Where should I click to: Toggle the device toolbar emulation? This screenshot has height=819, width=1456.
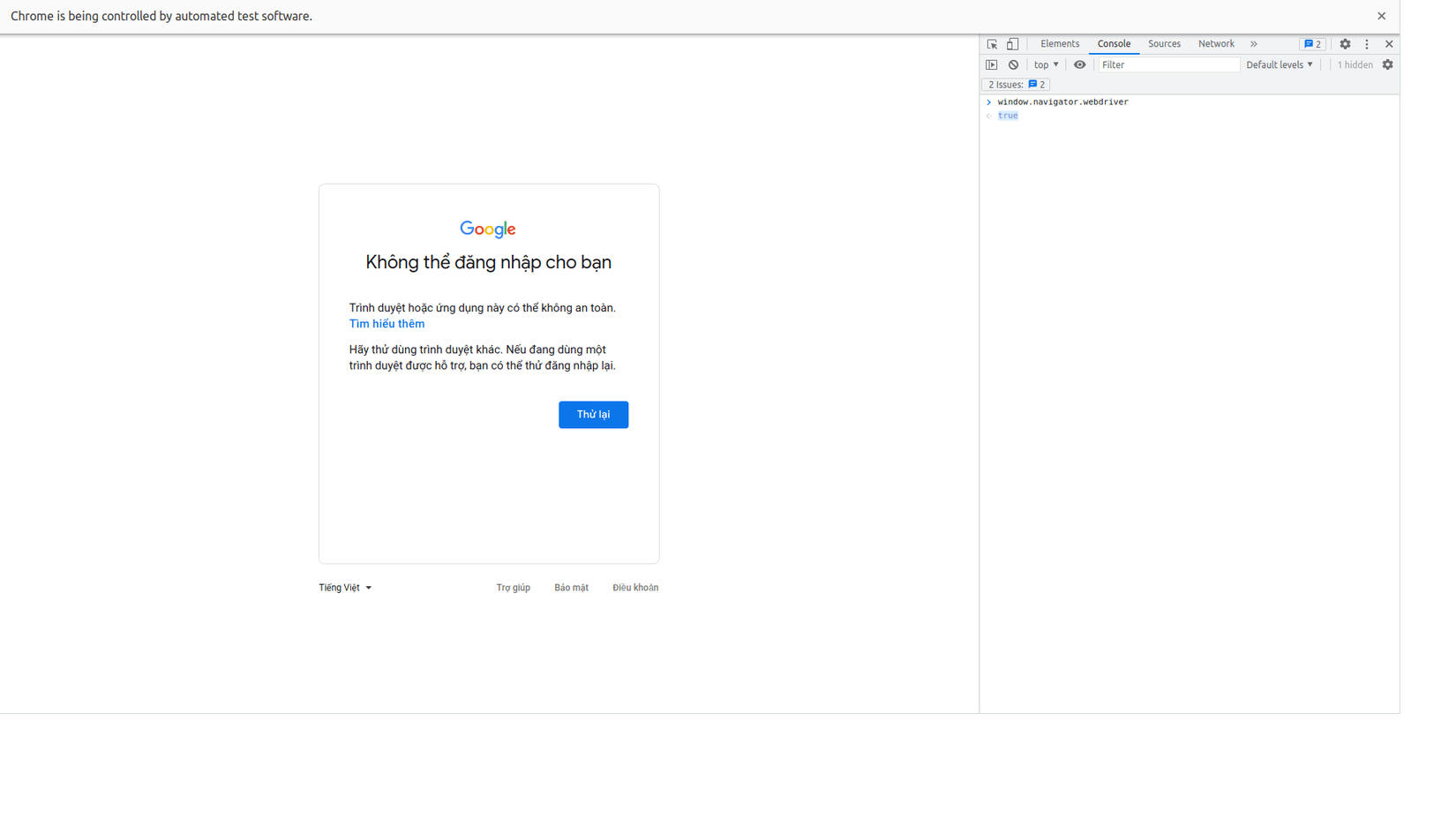click(x=1012, y=43)
